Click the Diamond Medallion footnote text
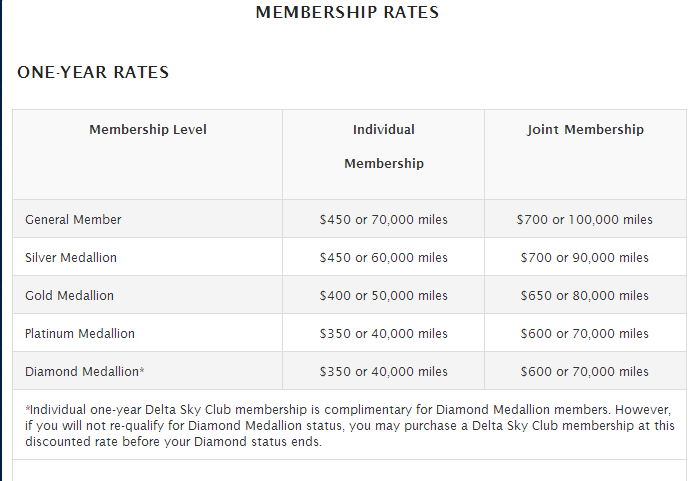697x481 pixels. [350, 425]
